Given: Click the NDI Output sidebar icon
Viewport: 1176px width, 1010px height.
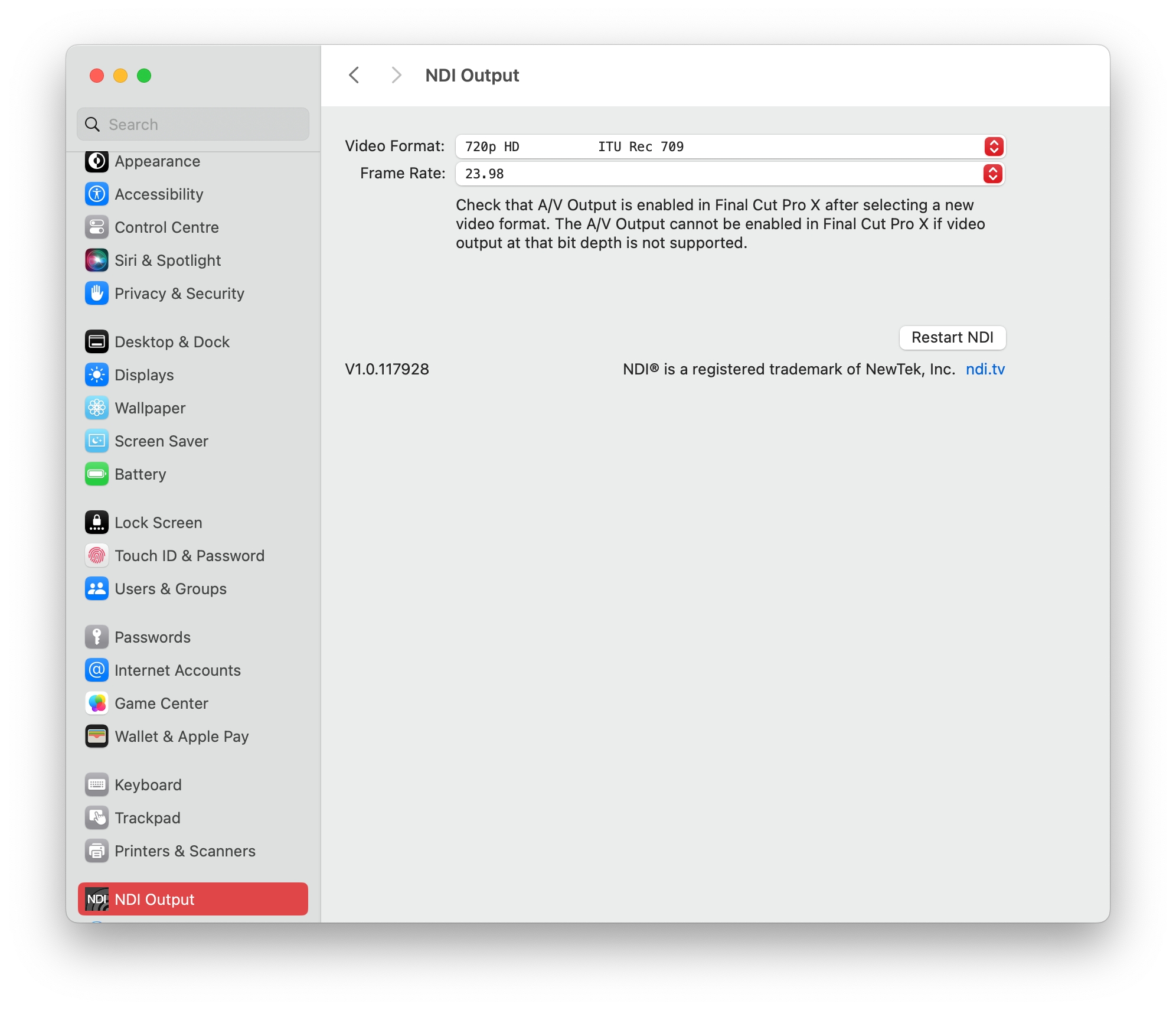Looking at the screenshot, I should click(97, 899).
